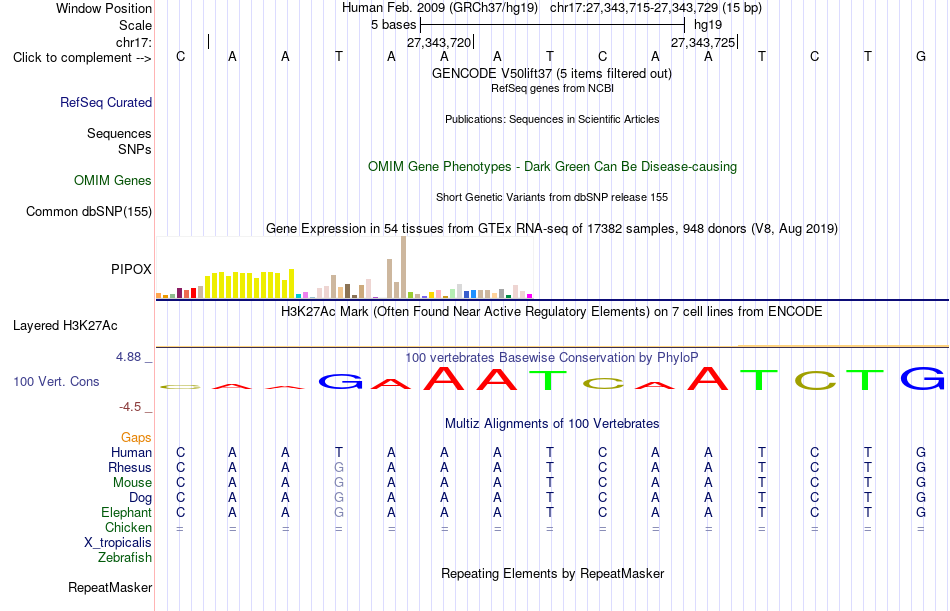Click the GENCODE V50lift37 track title
This screenshot has width=950, height=611.
click(552, 73)
